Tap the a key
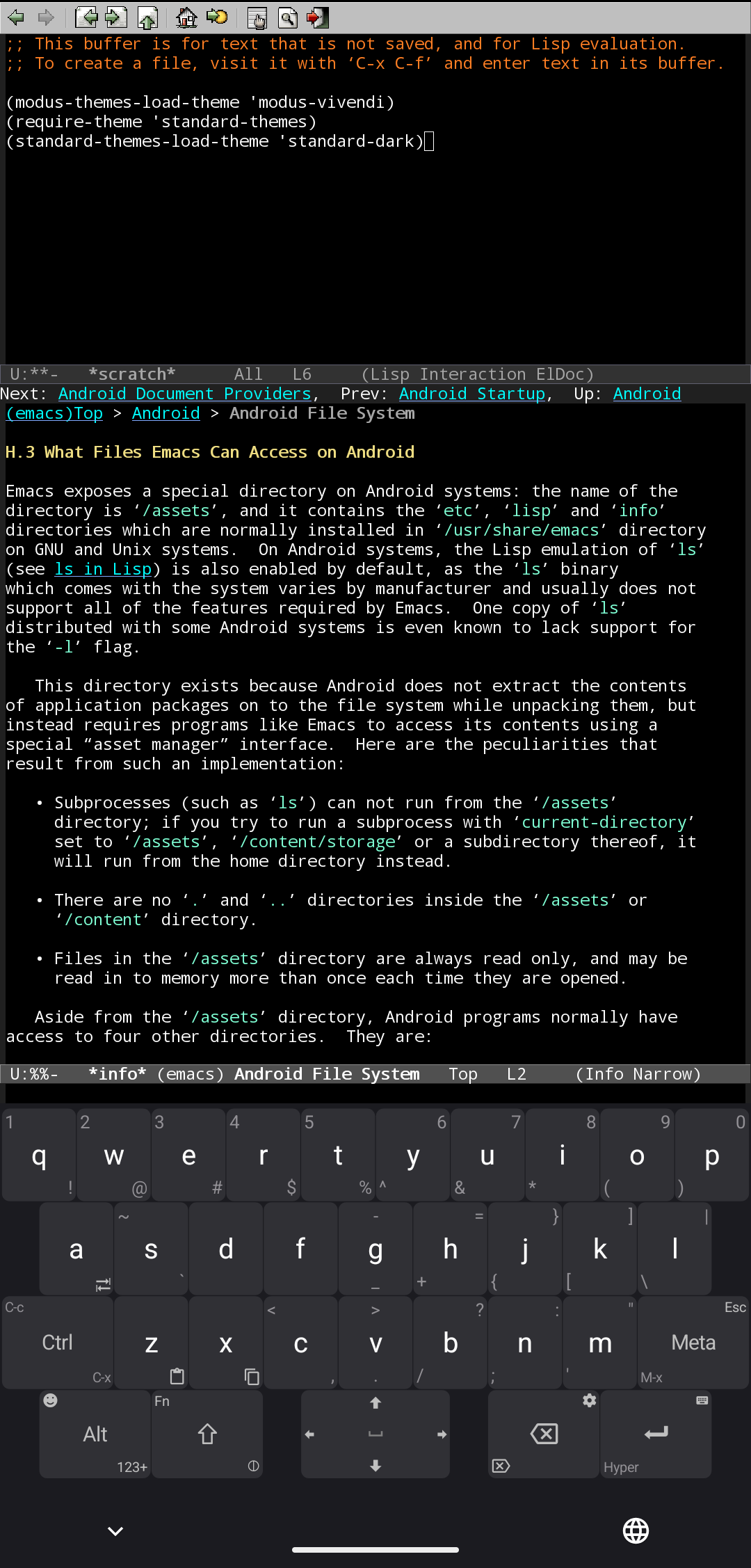Screen dimensions: 751x1568 (x=76, y=1249)
